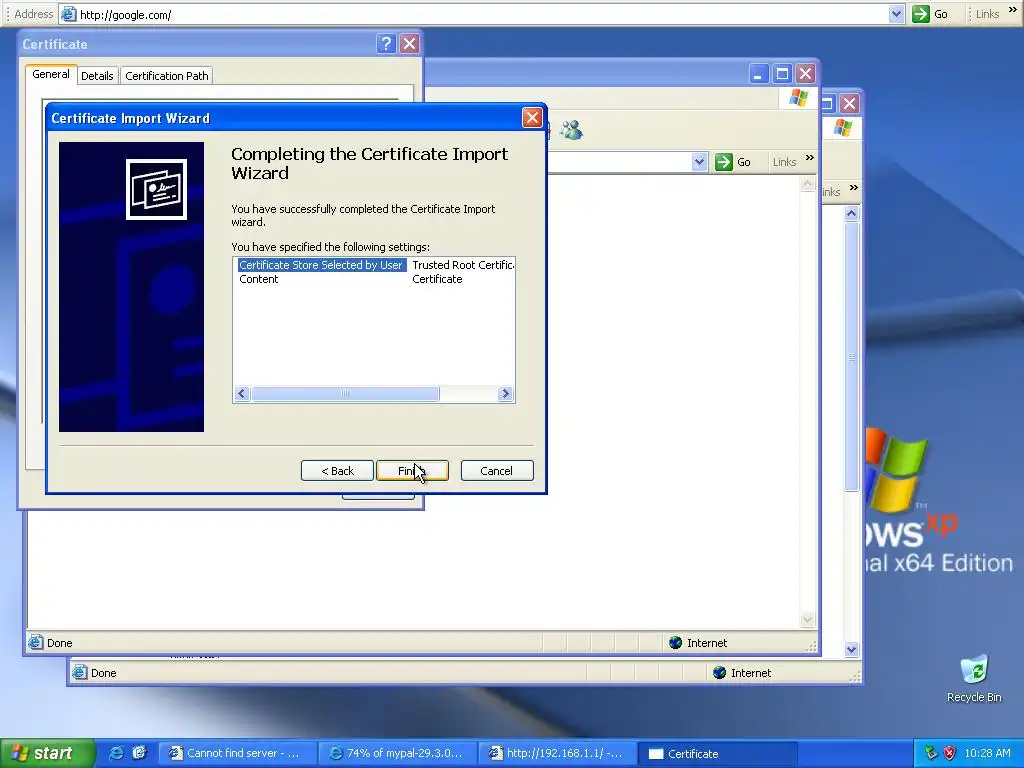Screen dimensions: 1024x768
Task: Select 'Certificate Store Selected by User' row
Action: click(x=321, y=264)
